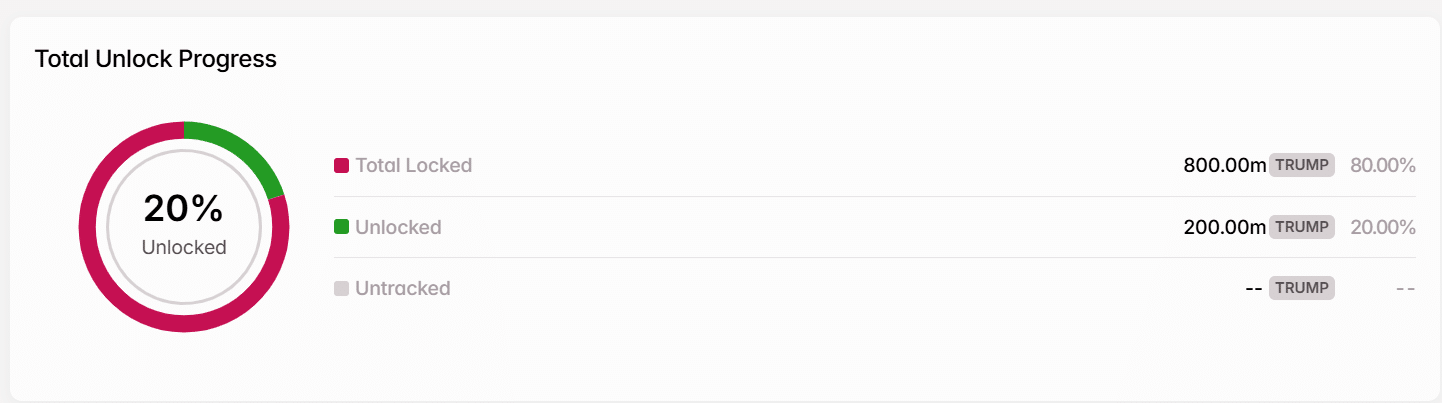1442x403 pixels.
Task: Click the Total Unlock Progress heading
Action: point(156,59)
